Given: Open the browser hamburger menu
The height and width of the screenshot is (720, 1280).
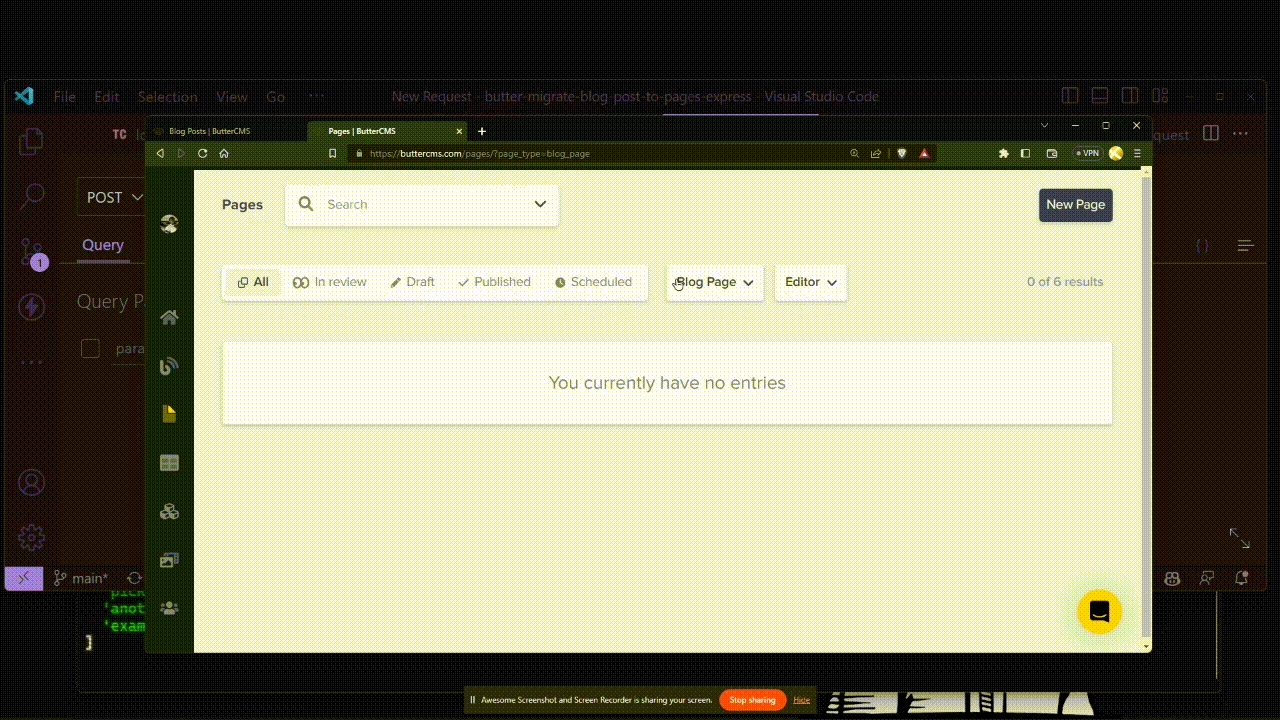Looking at the screenshot, I should 1137,153.
